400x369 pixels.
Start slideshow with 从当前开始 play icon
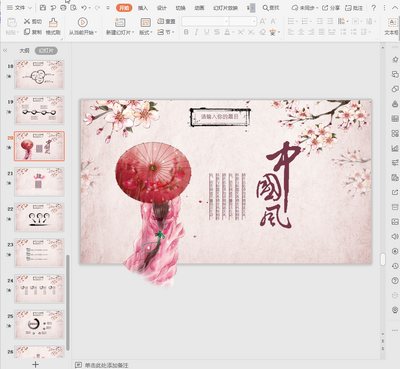pyautogui.click(x=82, y=22)
